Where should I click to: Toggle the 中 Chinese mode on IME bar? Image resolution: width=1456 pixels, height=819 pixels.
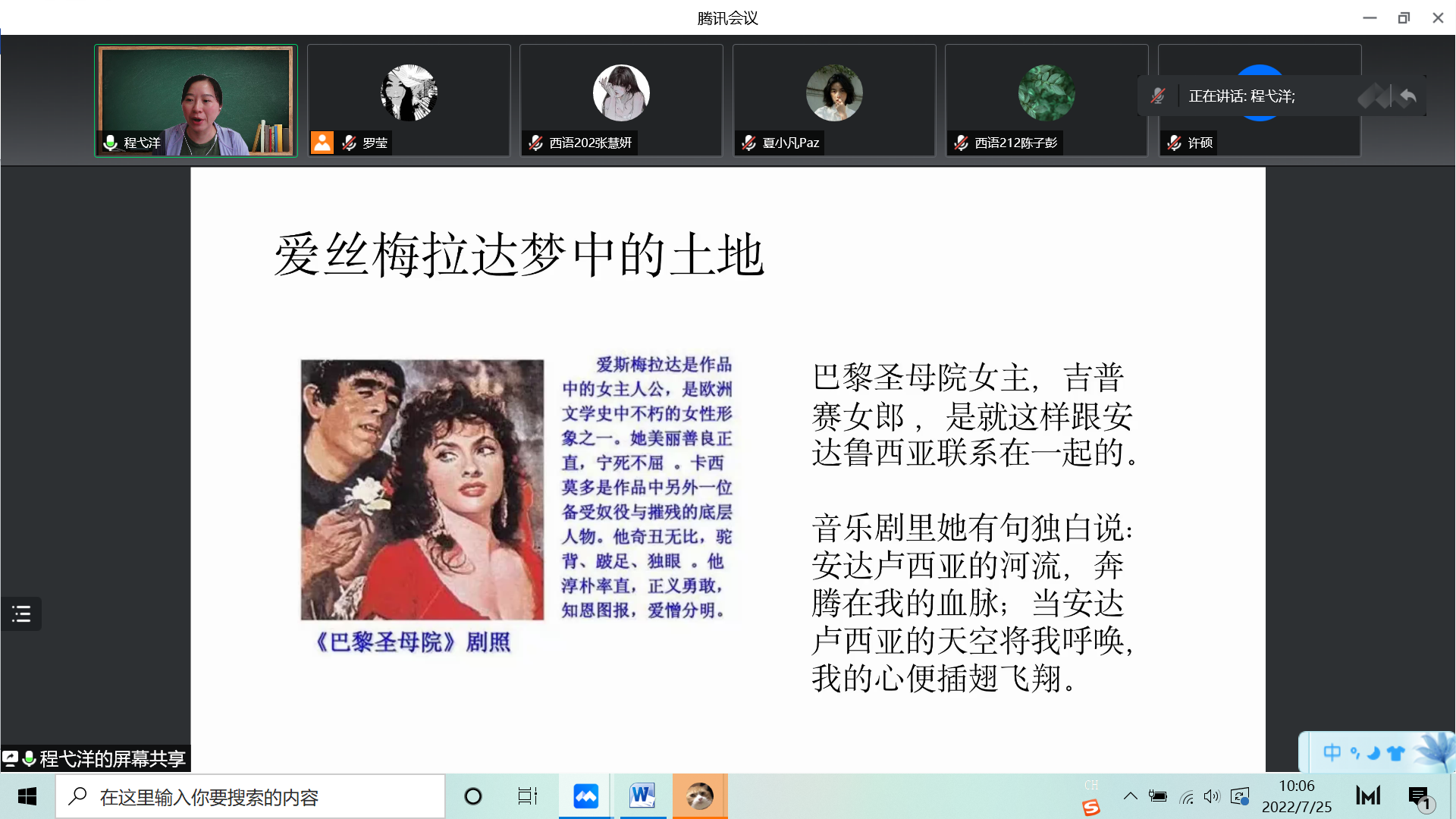[x=1332, y=752]
